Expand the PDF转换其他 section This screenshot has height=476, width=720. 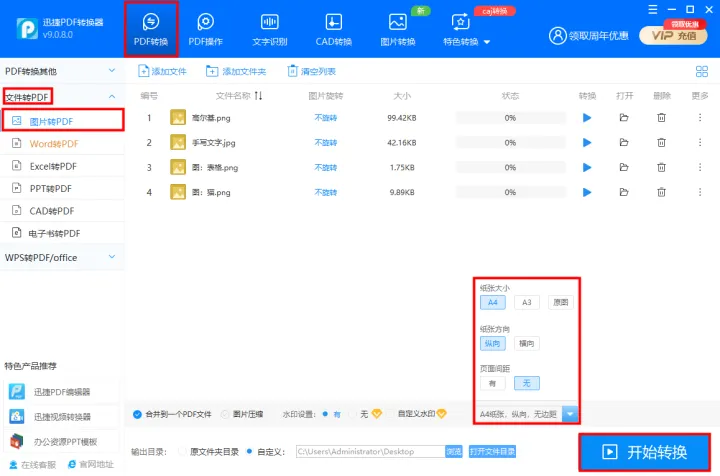(x=61, y=71)
